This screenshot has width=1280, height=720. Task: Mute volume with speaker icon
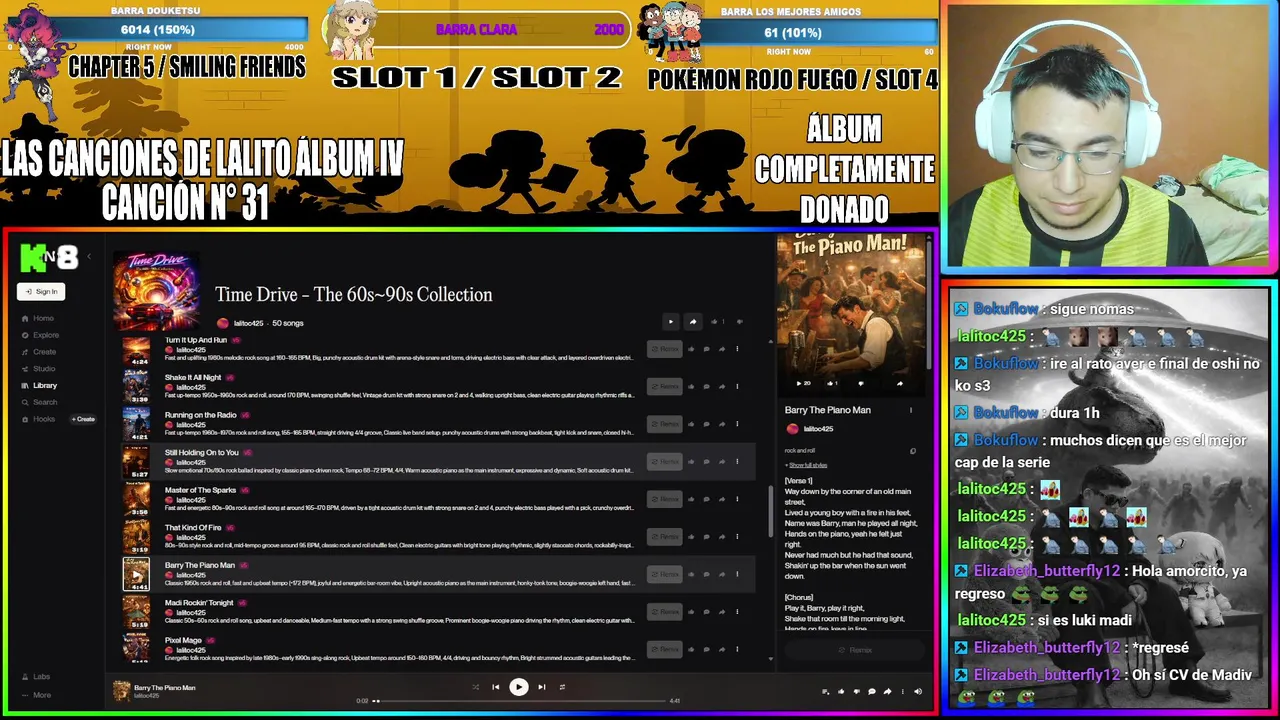point(918,691)
